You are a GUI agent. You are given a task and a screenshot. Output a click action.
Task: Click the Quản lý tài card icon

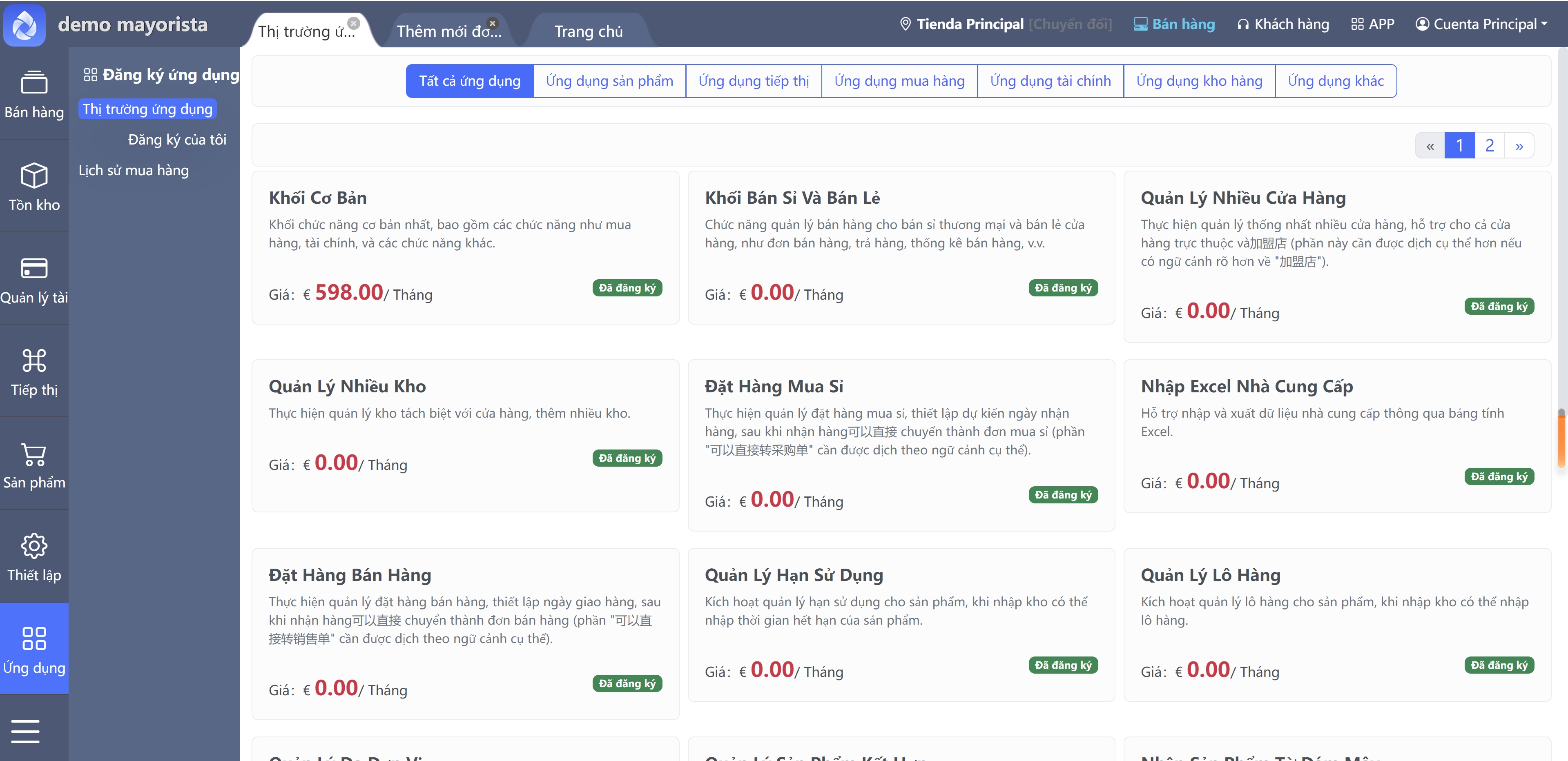click(x=34, y=268)
